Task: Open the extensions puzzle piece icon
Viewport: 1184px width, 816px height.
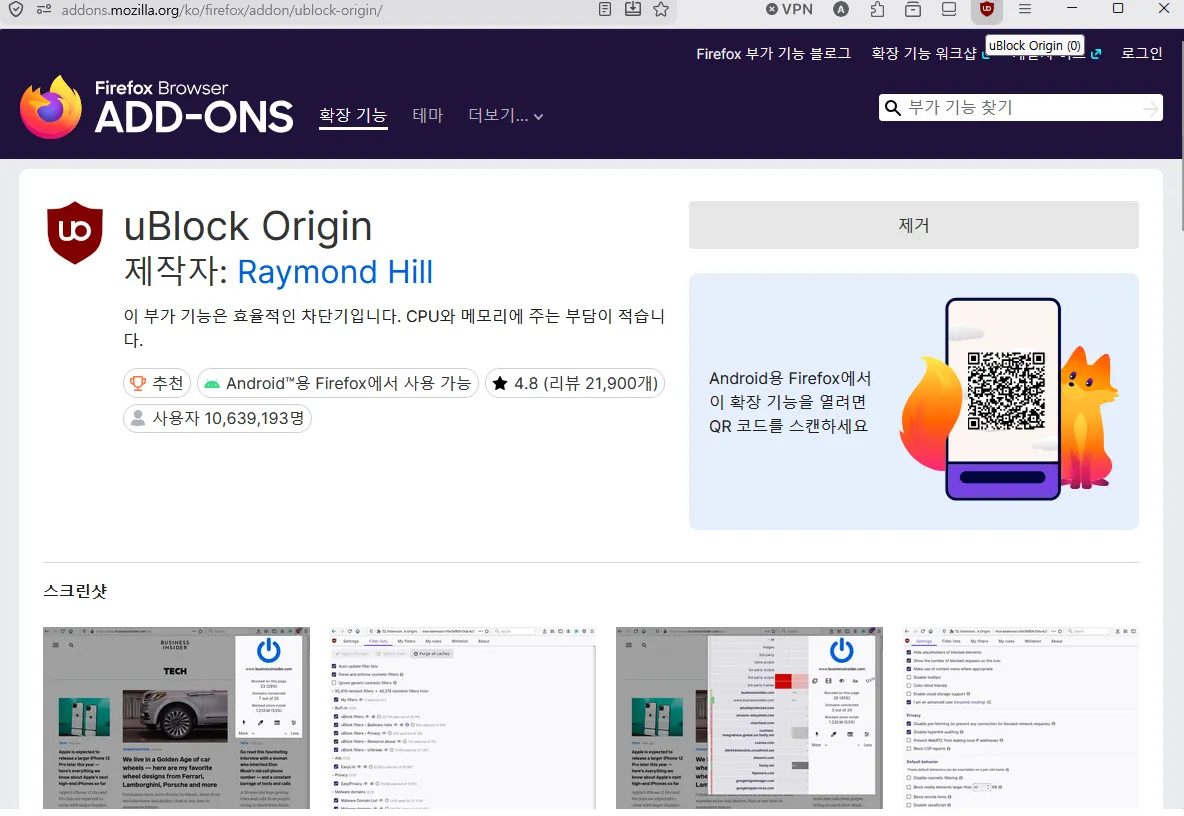Action: (877, 9)
